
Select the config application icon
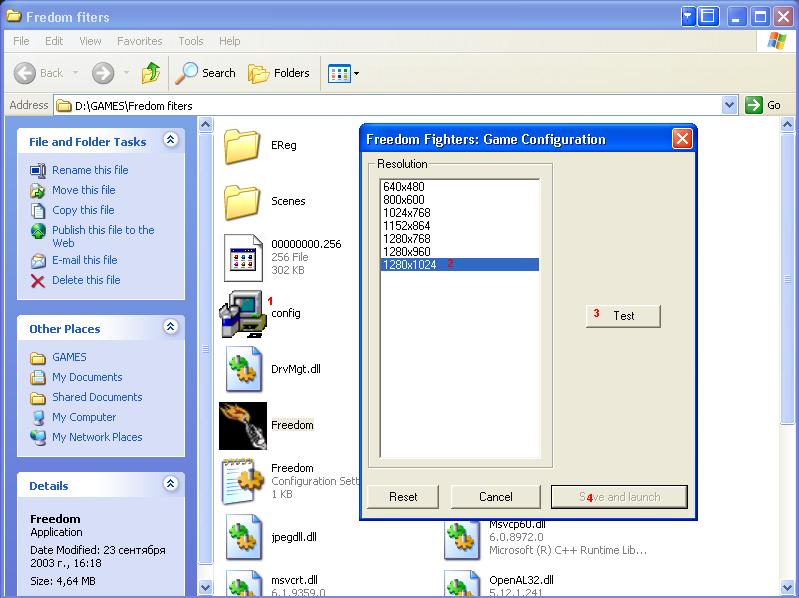click(x=243, y=314)
